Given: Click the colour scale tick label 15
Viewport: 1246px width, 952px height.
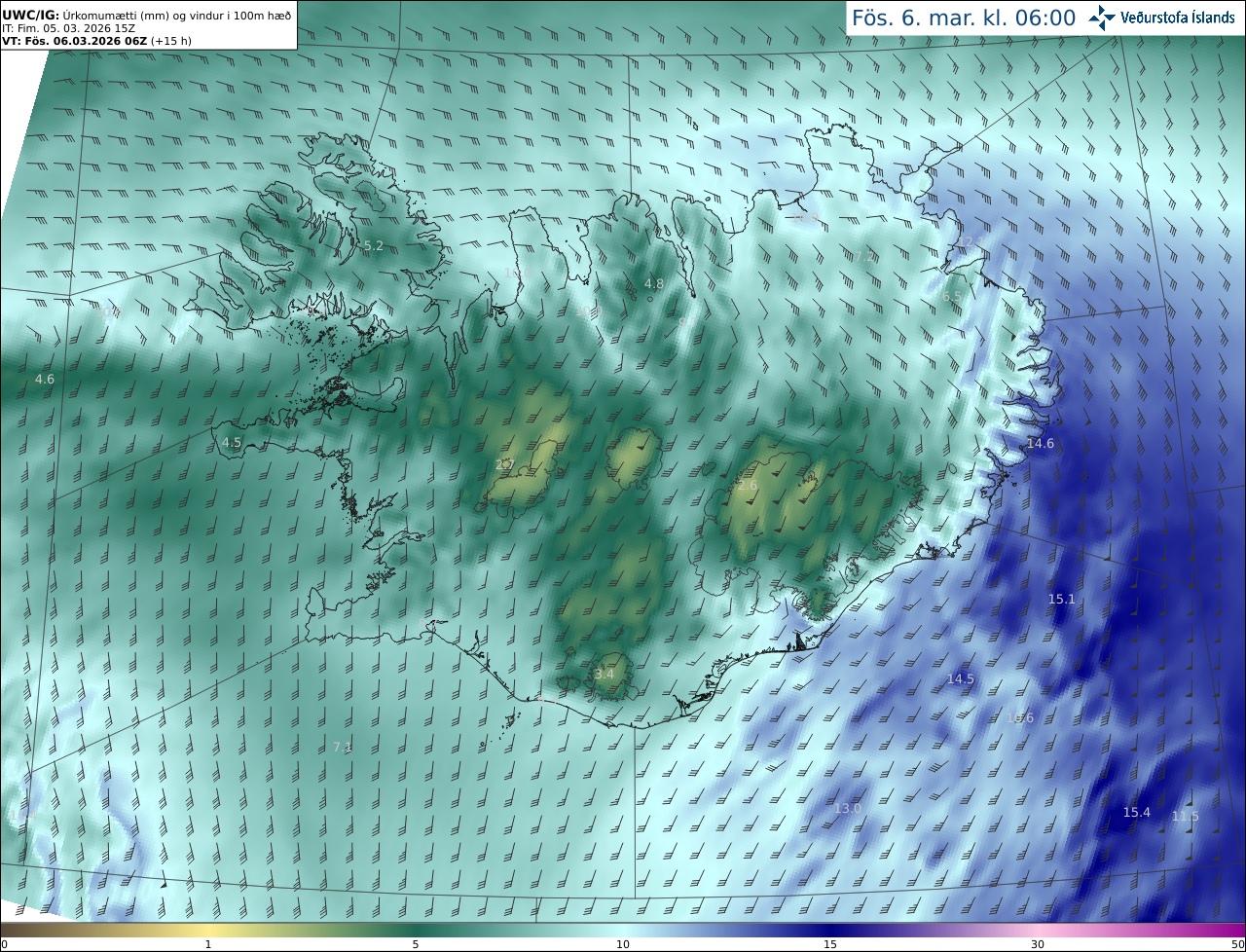Looking at the screenshot, I should [830, 944].
